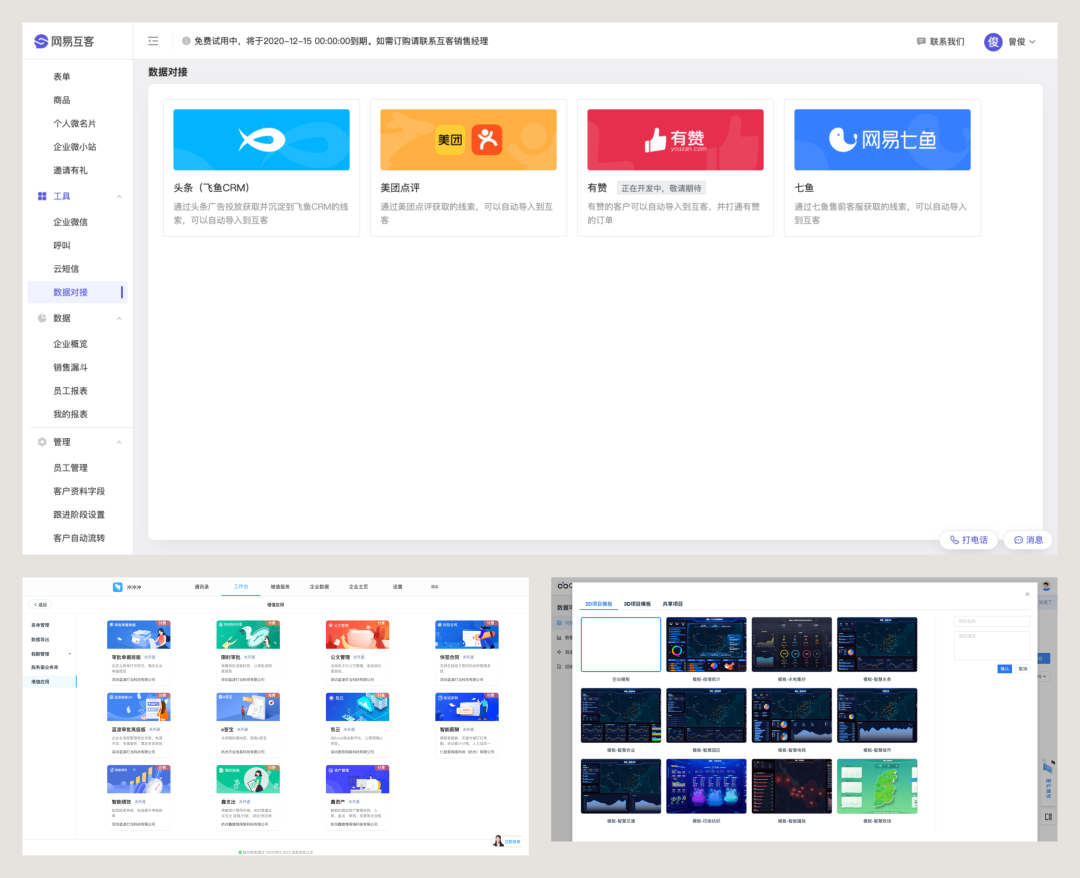
Task: Open 个人微名片 in the sidebar
Action: pos(74,123)
